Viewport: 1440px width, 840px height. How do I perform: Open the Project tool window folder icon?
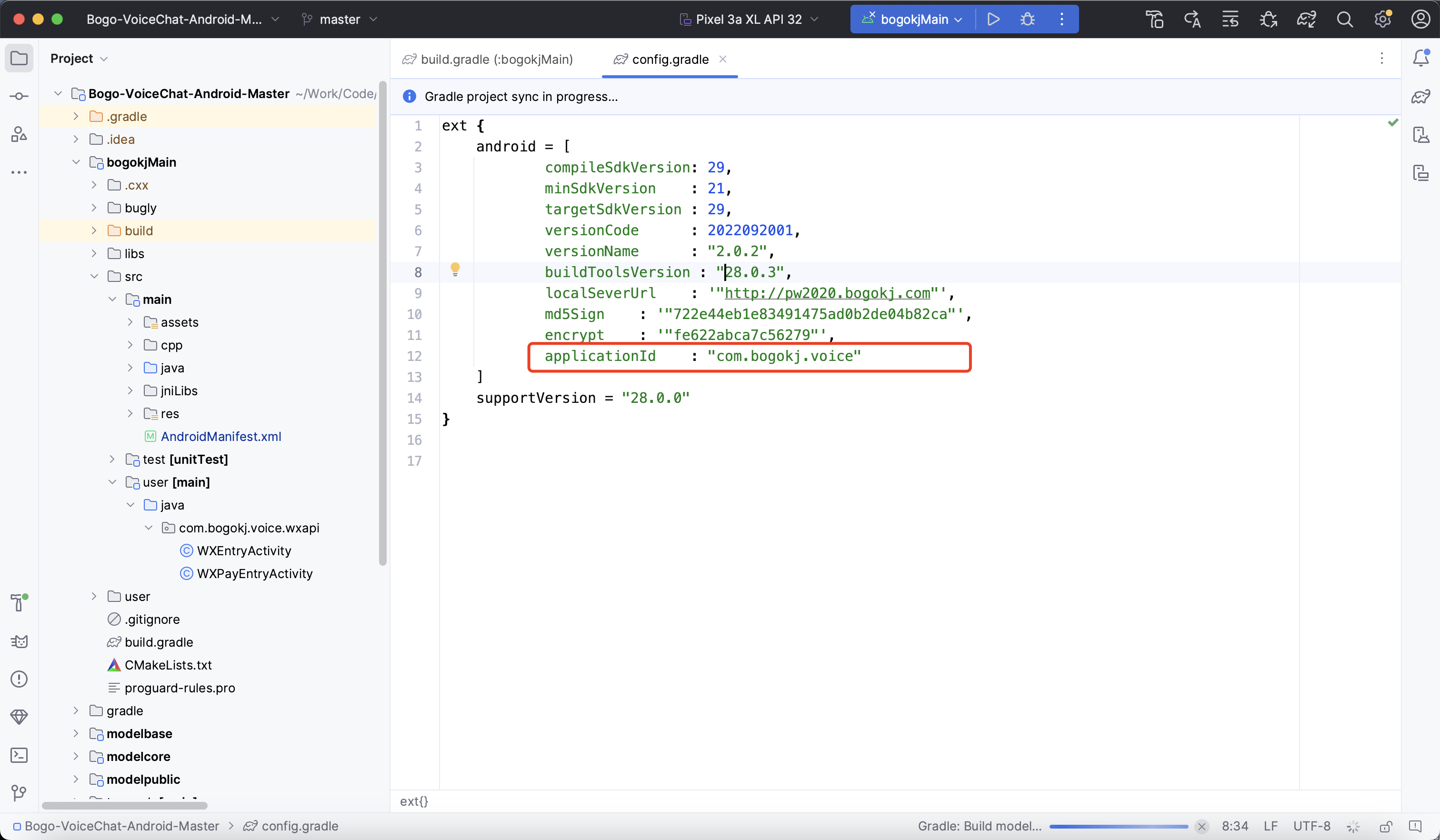pyautogui.click(x=19, y=58)
